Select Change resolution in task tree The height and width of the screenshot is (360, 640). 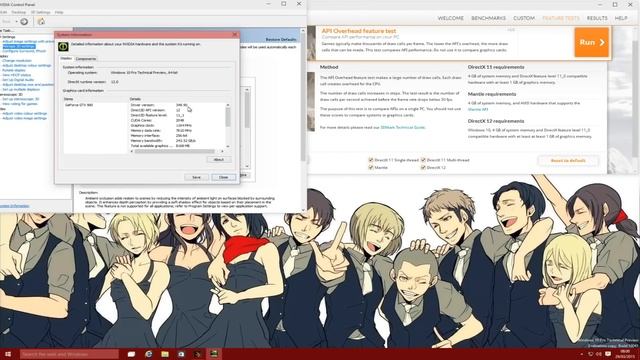click(x=17, y=61)
